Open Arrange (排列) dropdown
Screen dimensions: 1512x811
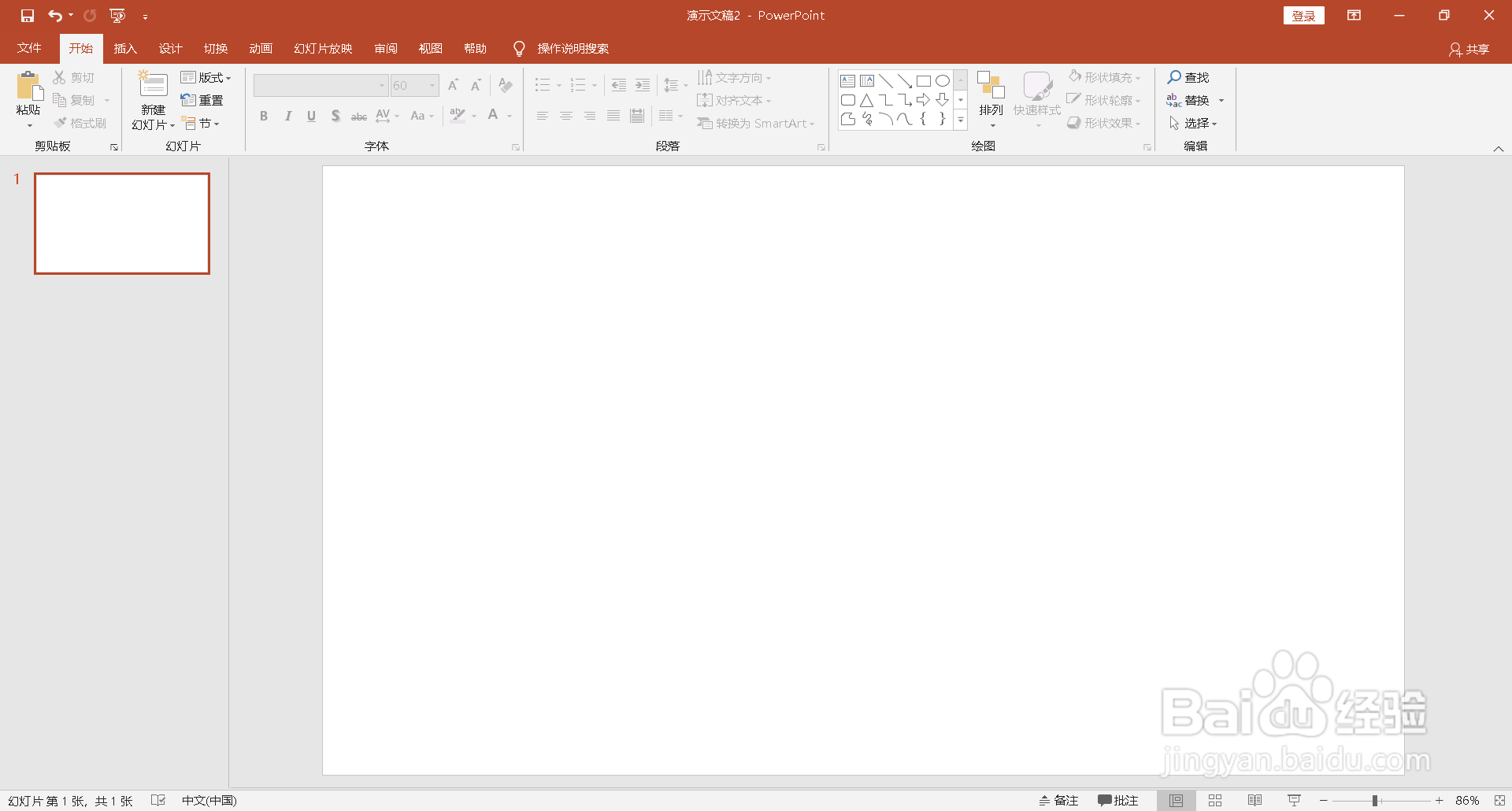pos(991,98)
